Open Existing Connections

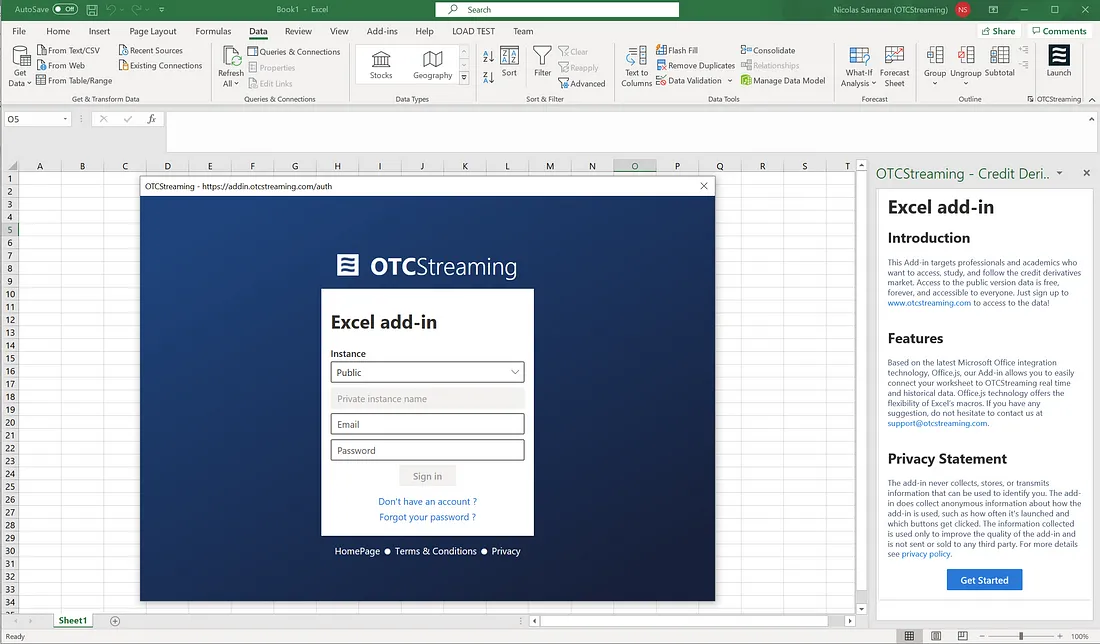(161, 65)
